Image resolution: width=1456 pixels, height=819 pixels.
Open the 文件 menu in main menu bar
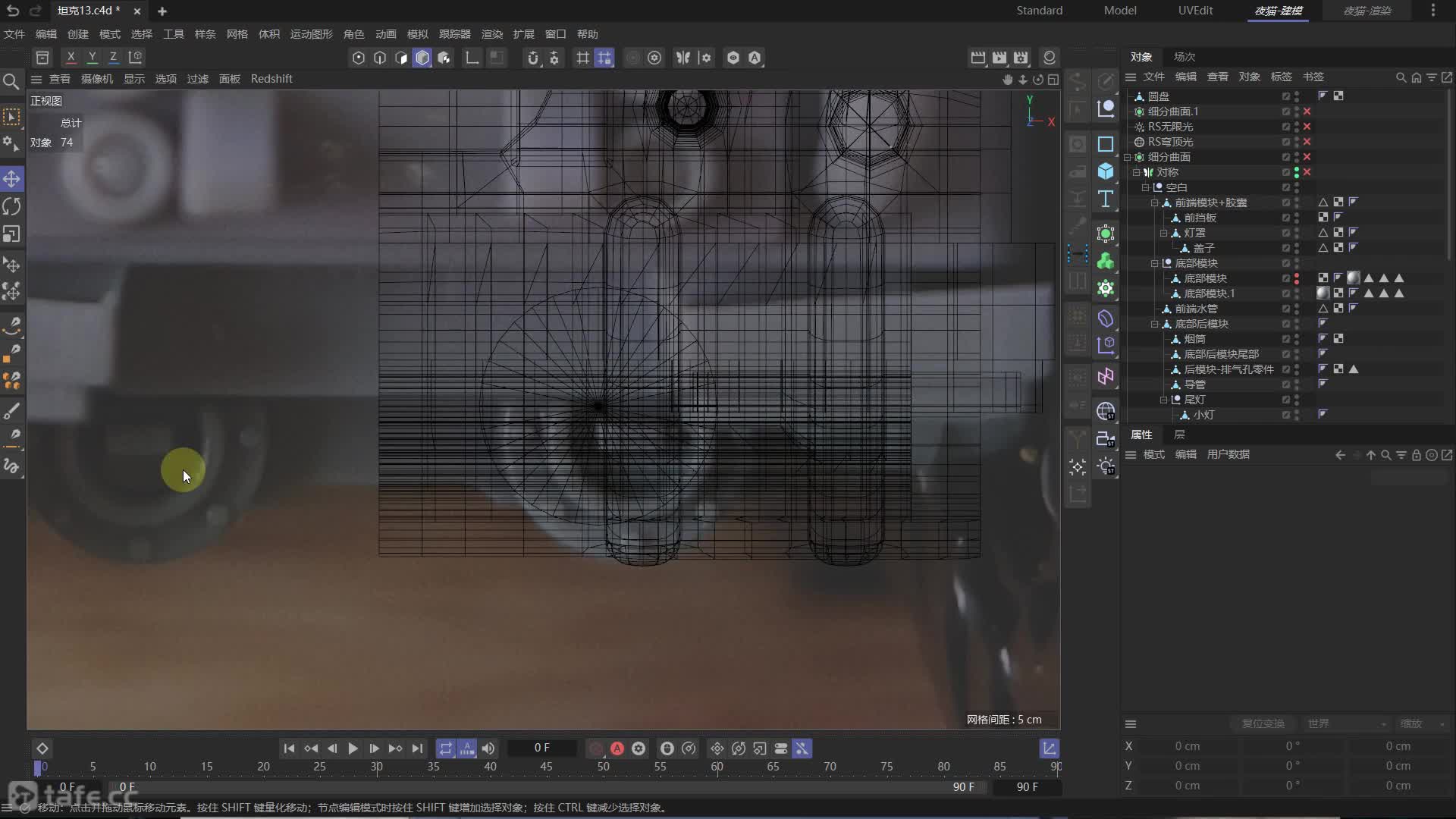14,34
